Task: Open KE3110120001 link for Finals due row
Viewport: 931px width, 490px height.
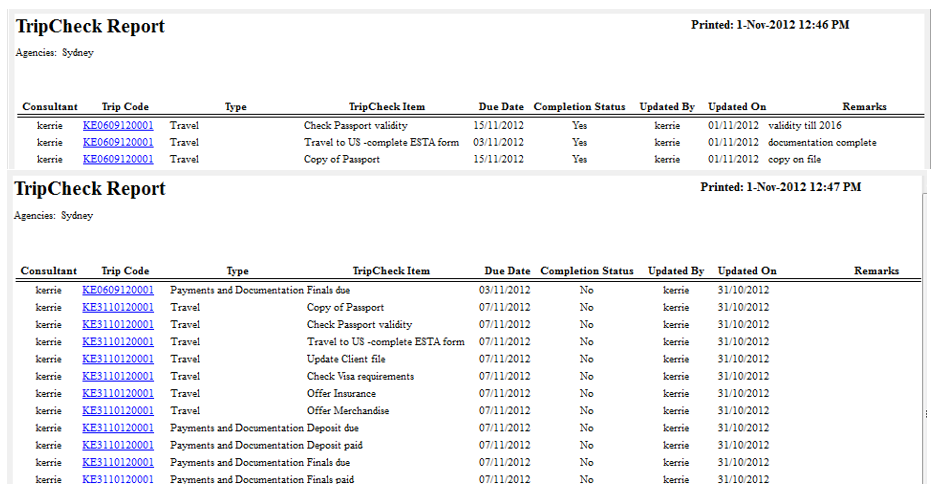Action: pyautogui.click(x=118, y=463)
